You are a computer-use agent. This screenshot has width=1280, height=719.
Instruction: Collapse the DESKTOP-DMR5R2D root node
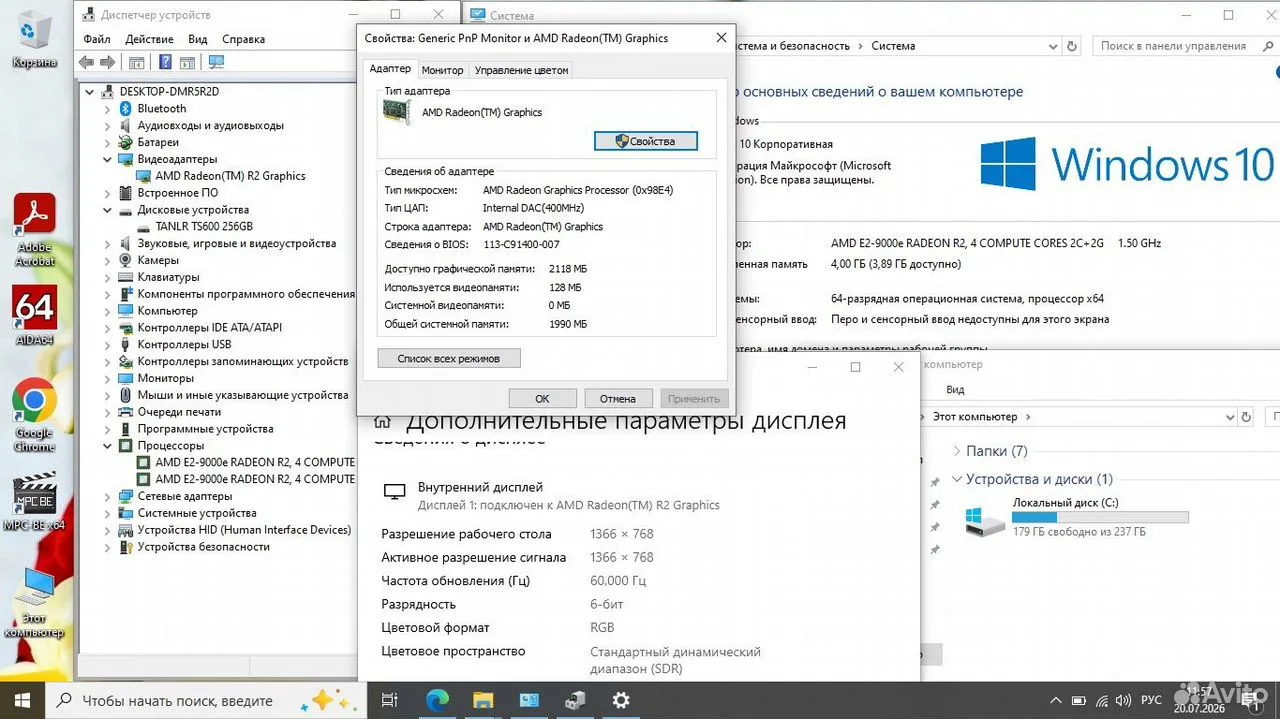click(x=90, y=91)
